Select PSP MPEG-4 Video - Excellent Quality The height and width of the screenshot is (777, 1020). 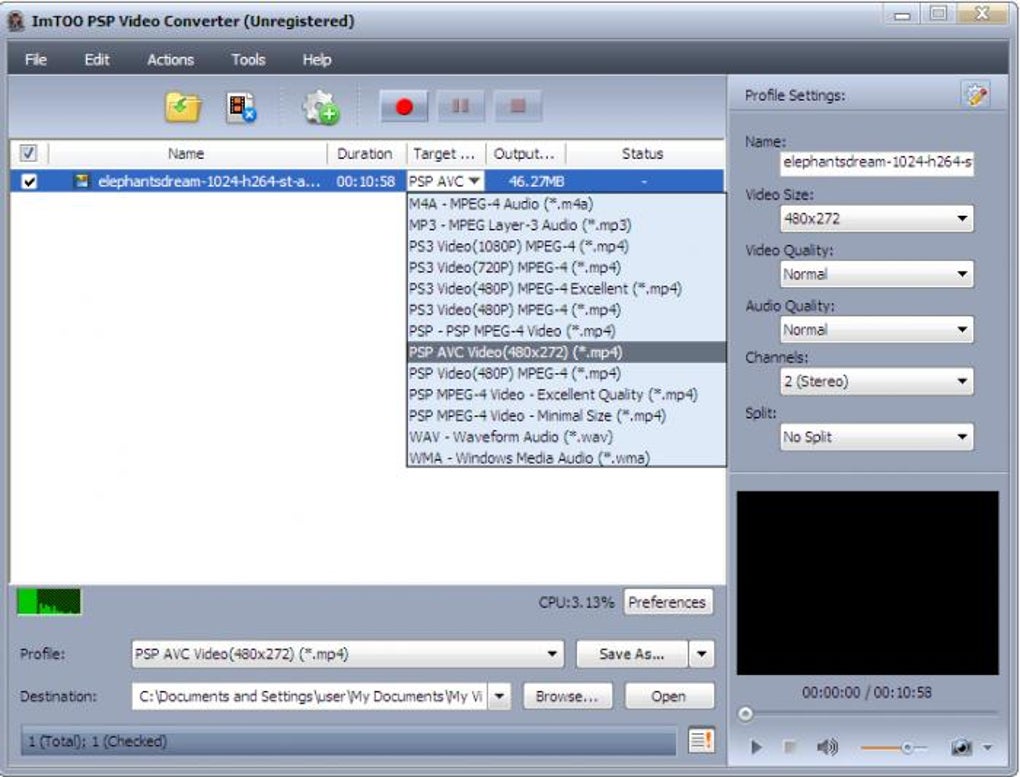point(566,394)
